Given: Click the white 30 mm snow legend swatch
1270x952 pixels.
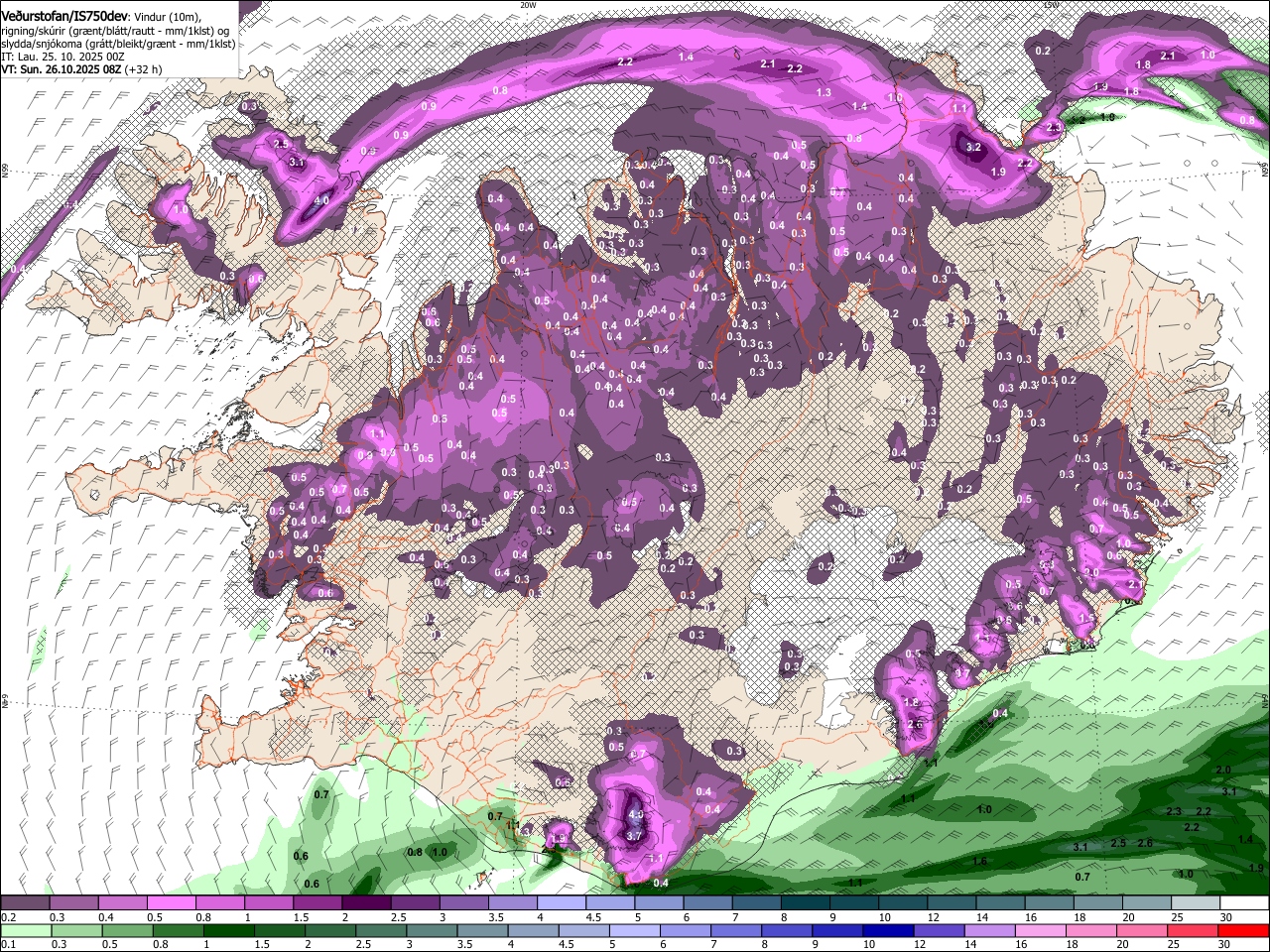Looking at the screenshot, I should (1244, 903).
